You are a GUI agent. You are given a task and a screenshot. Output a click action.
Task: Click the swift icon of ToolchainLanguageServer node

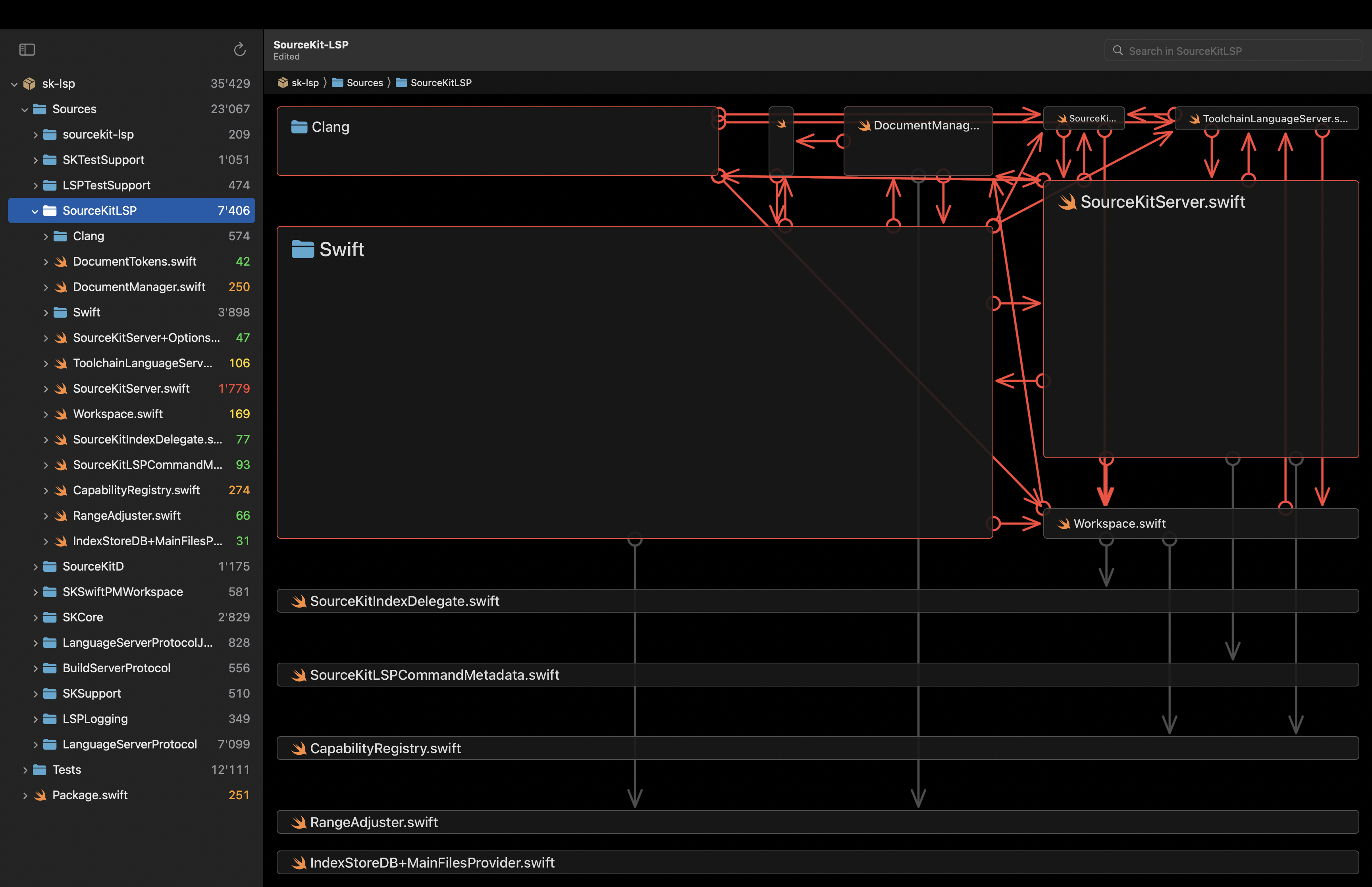[x=1195, y=119]
